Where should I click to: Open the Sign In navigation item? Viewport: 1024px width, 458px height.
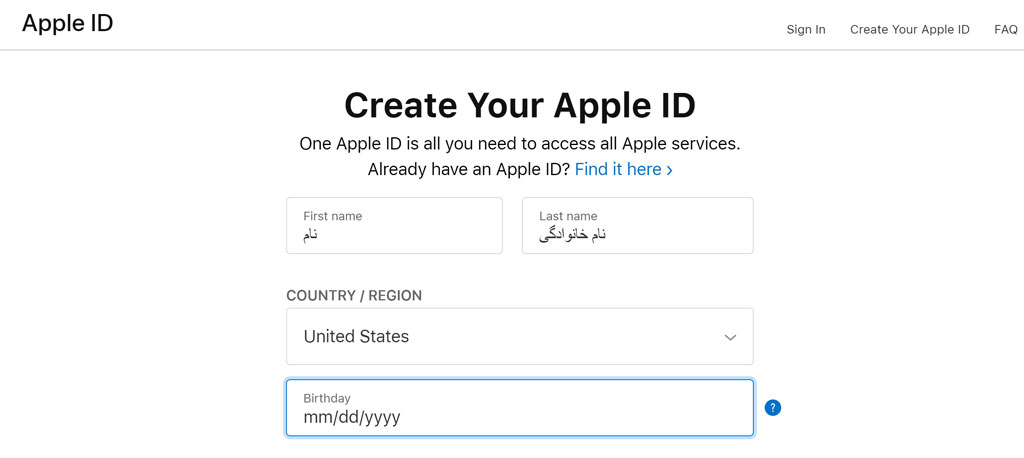(806, 29)
